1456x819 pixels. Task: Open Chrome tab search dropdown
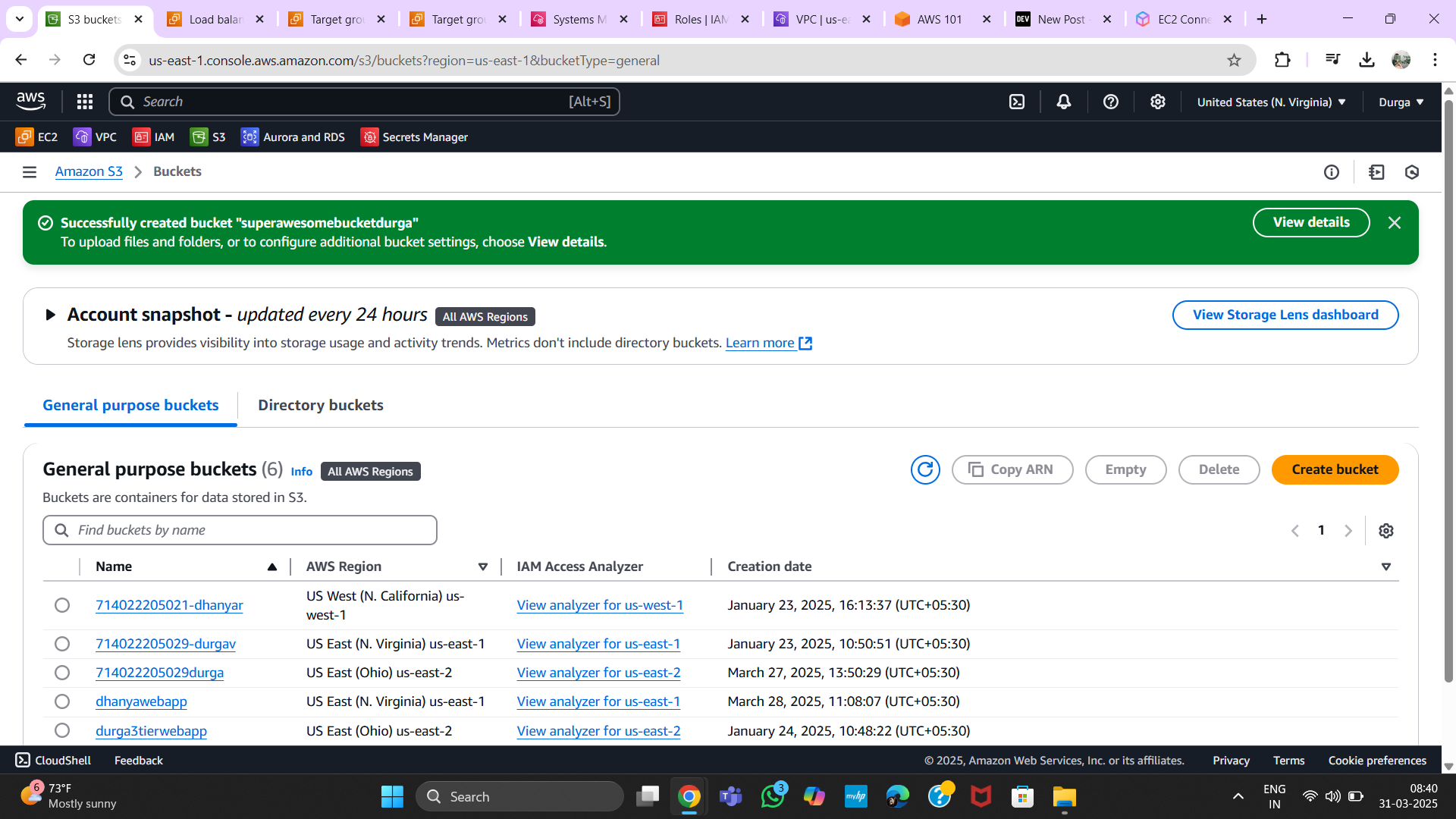20,19
